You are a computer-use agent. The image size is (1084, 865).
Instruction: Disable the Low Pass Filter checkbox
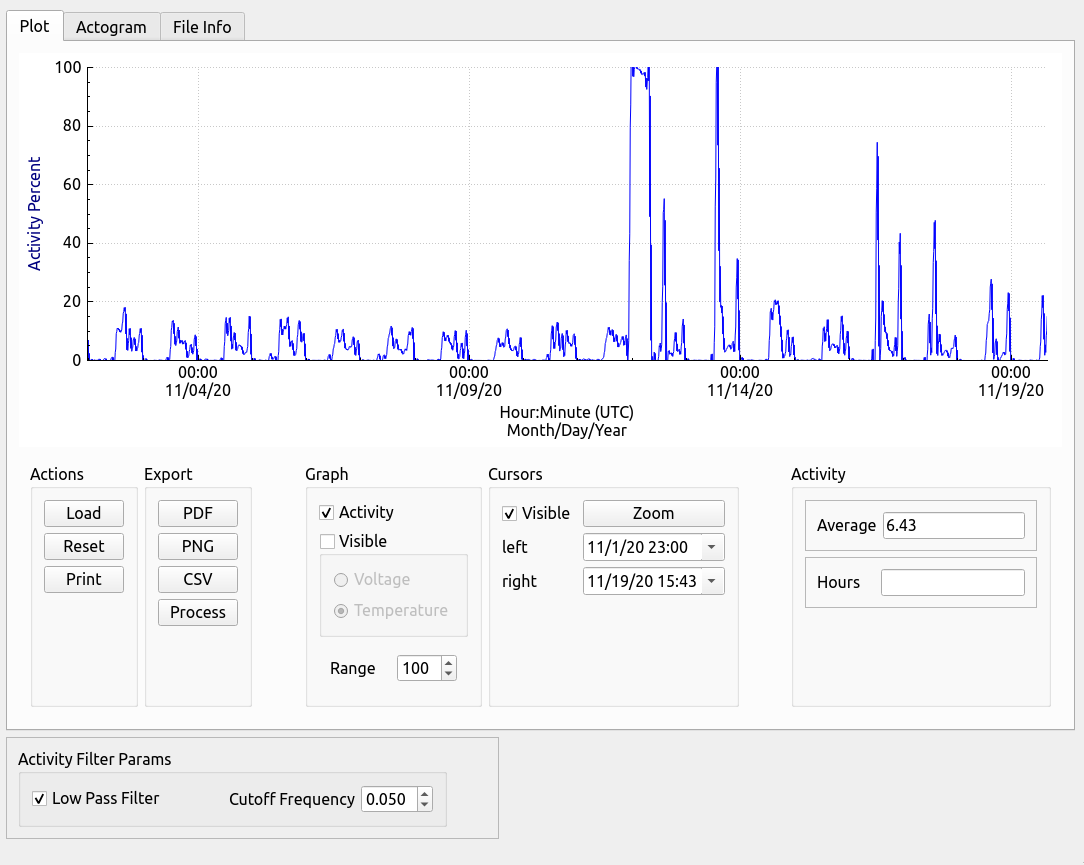point(39,799)
